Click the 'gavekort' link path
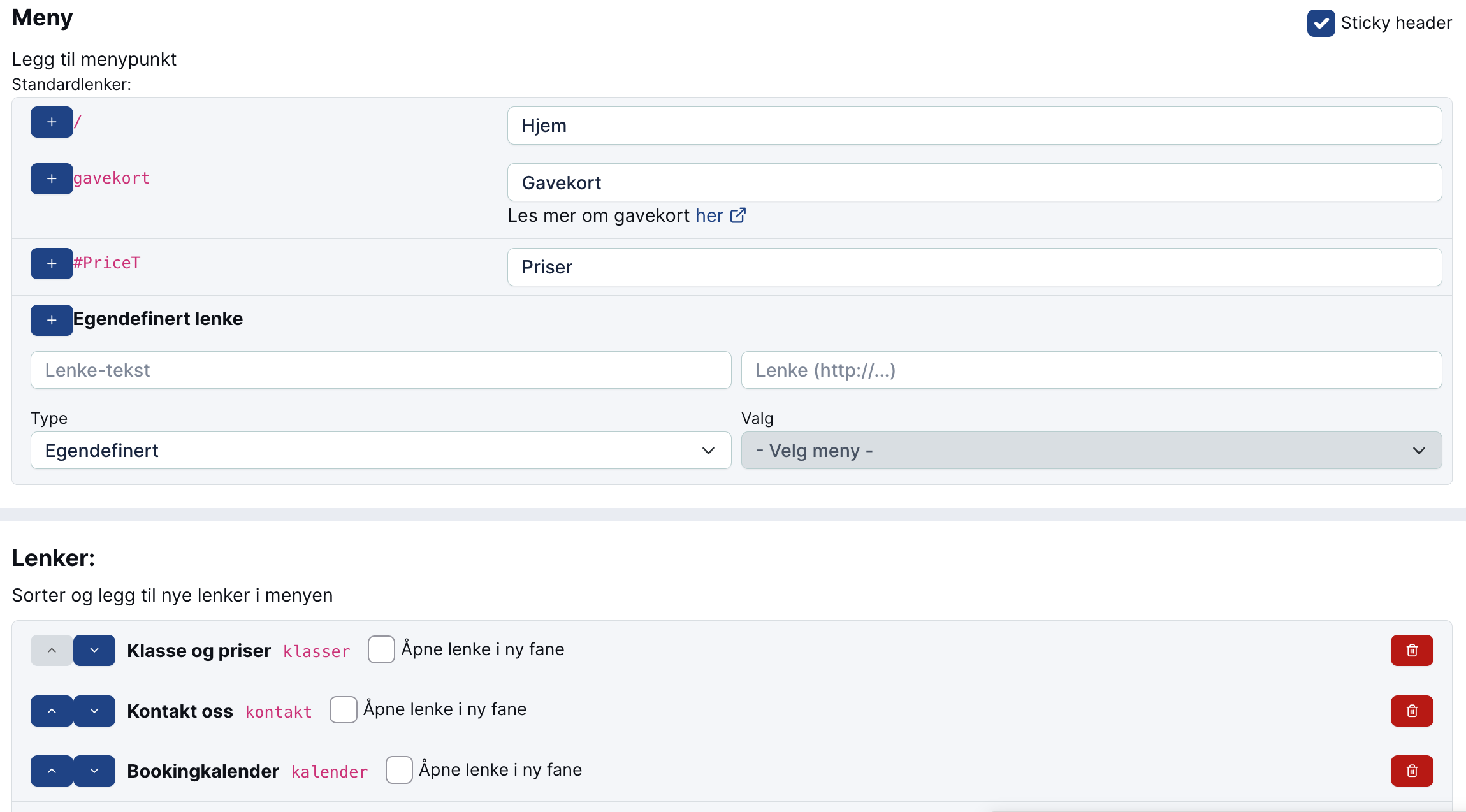Image resolution: width=1466 pixels, height=812 pixels. click(112, 178)
